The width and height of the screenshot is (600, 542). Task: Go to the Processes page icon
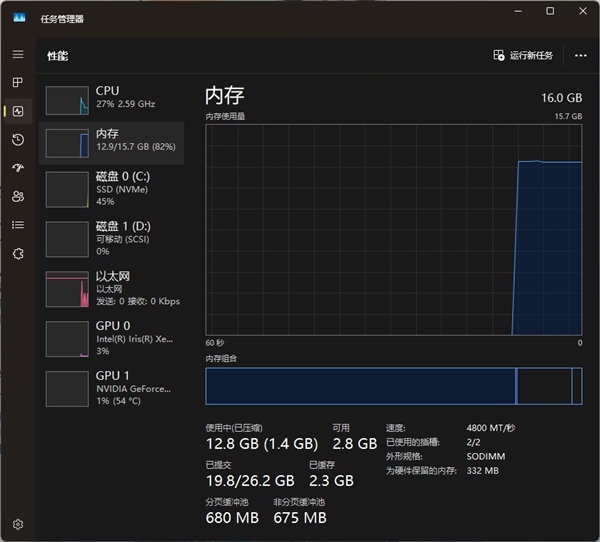(17, 82)
